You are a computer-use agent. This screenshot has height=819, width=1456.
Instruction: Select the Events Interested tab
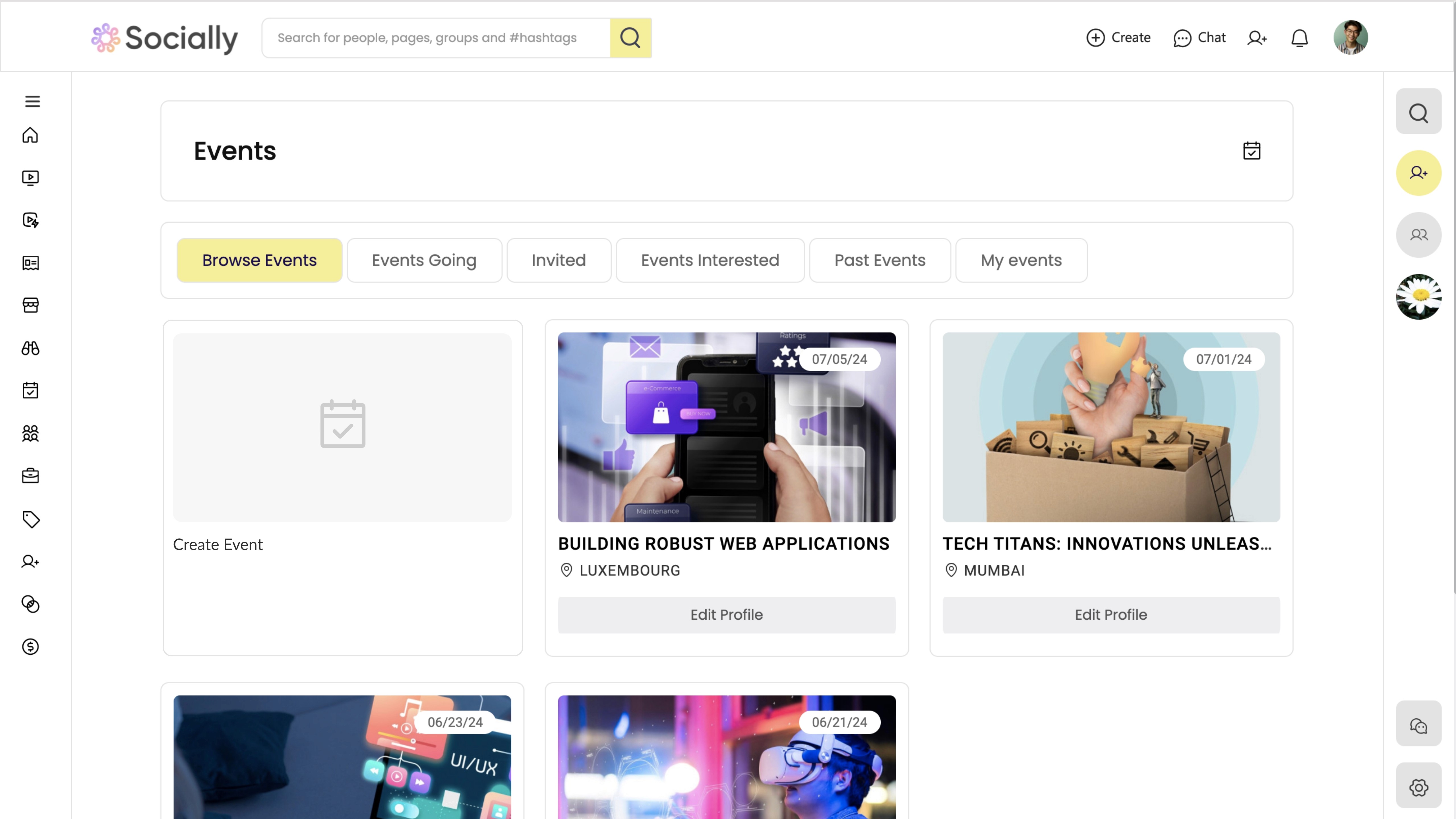coord(710,260)
